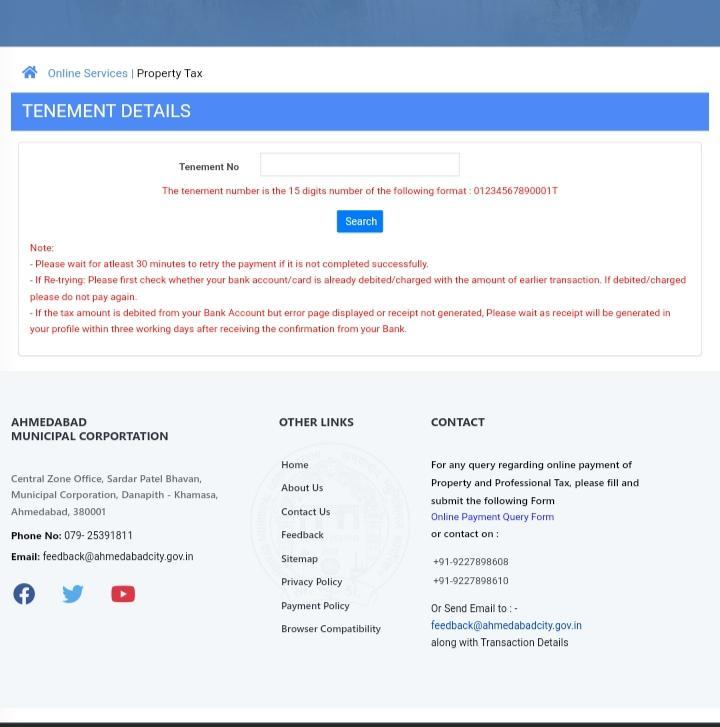Screen dimensions: 720x727
Task: Open Sitemap footer link
Action: click(x=299, y=559)
